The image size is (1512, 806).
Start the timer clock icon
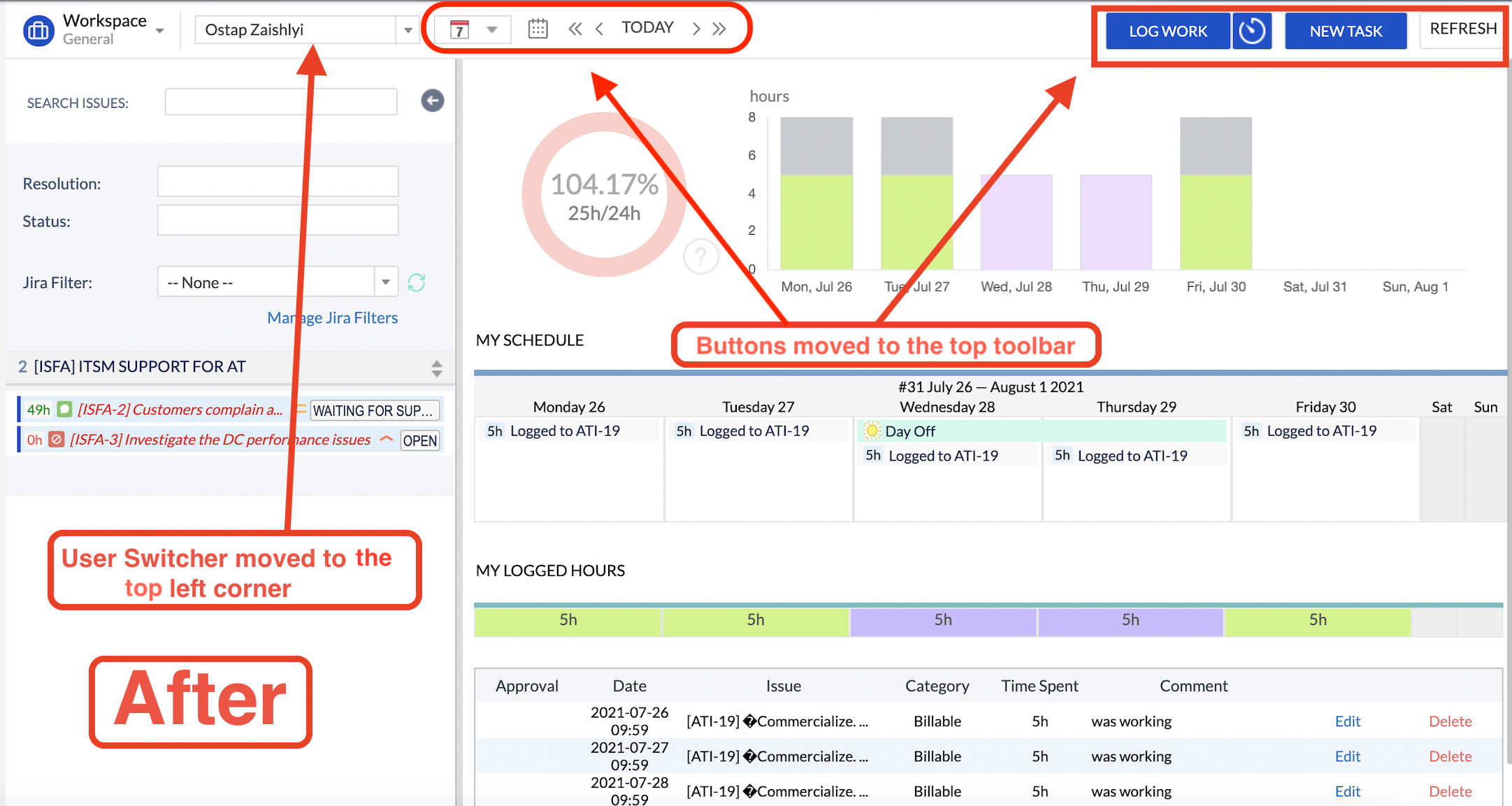[x=1251, y=31]
